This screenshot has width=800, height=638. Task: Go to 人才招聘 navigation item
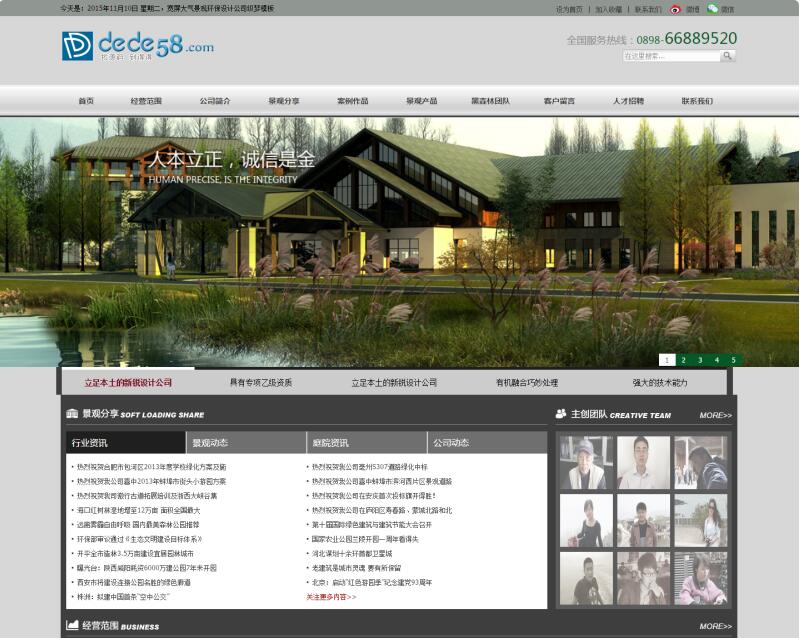pos(628,101)
